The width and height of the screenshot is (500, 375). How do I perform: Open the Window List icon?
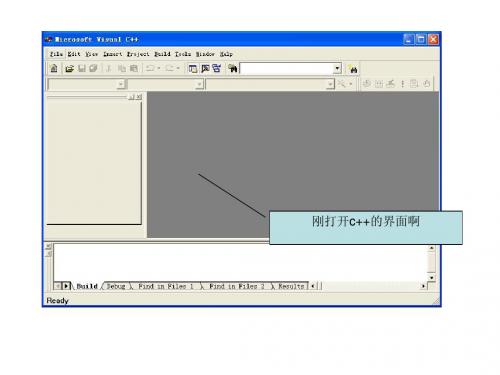tap(217, 68)
